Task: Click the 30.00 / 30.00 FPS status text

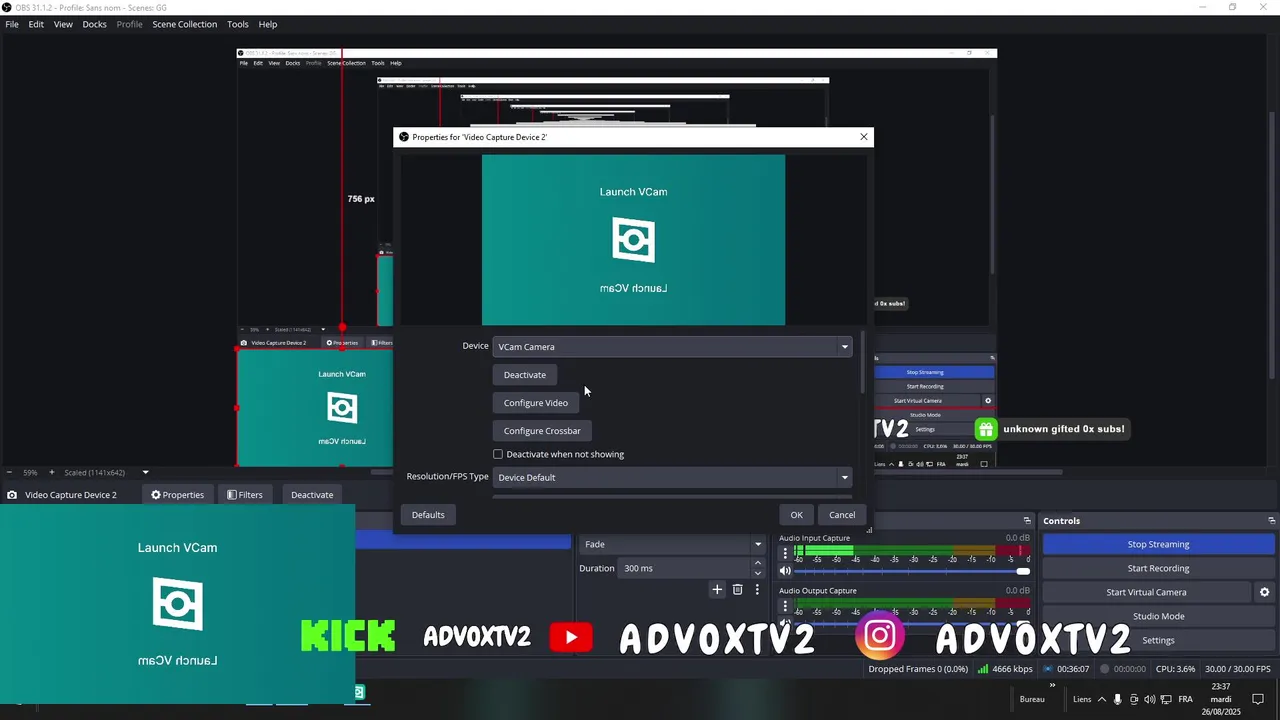Action: (1238, 669)
